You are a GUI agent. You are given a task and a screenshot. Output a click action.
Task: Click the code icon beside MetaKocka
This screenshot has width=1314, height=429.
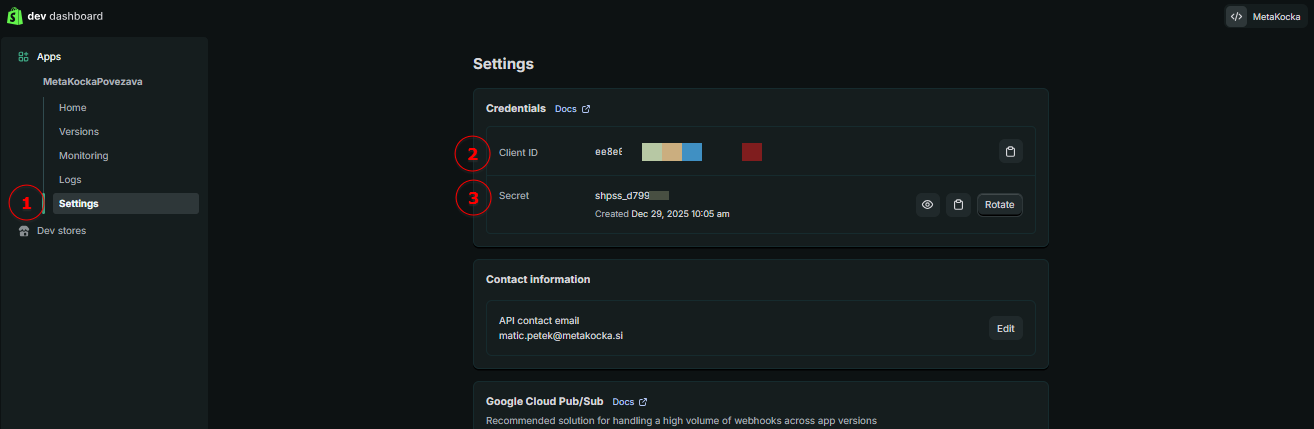coord(1237,16)
